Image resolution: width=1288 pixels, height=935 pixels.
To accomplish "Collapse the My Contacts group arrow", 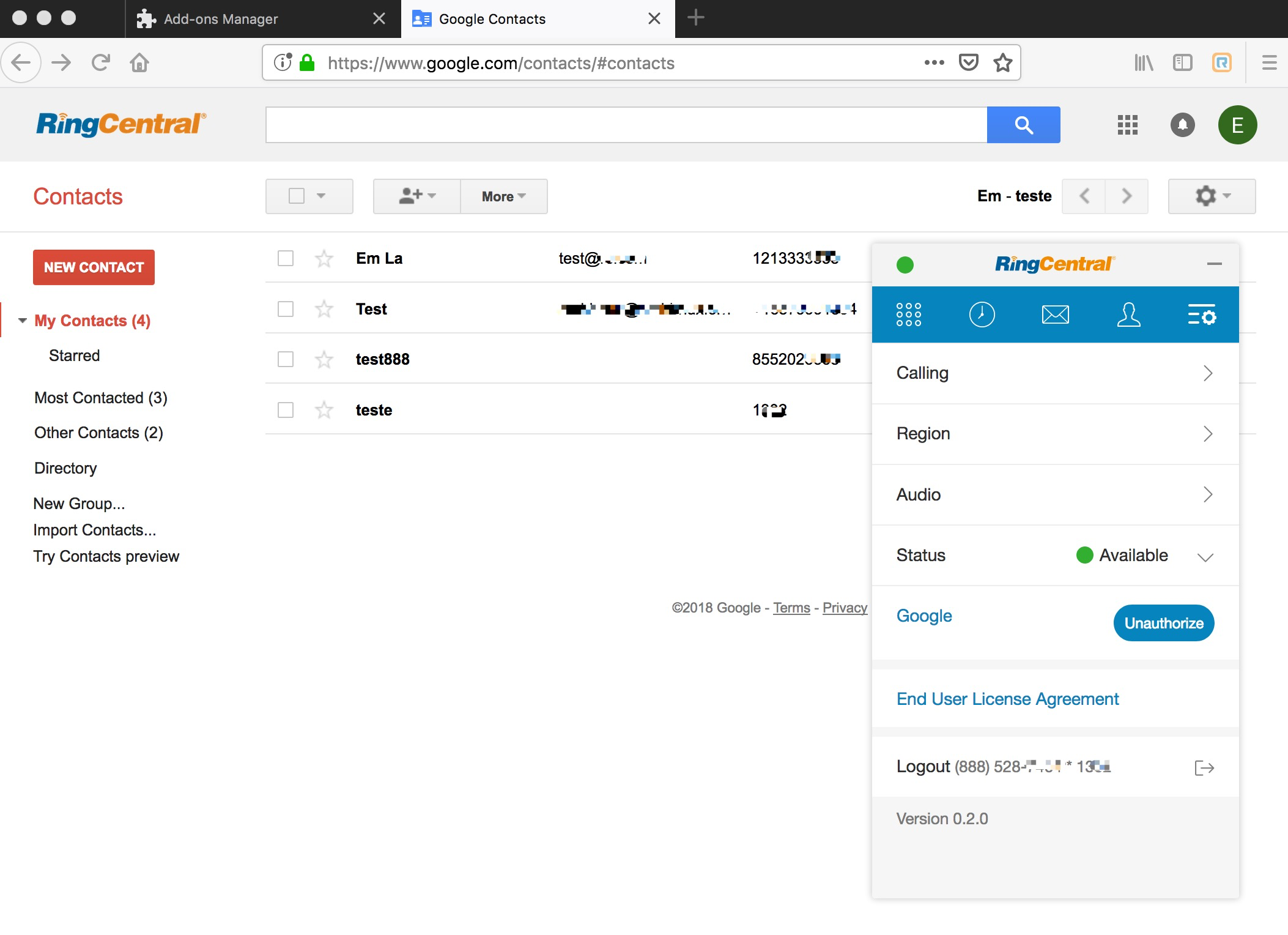I will [23, 321].
